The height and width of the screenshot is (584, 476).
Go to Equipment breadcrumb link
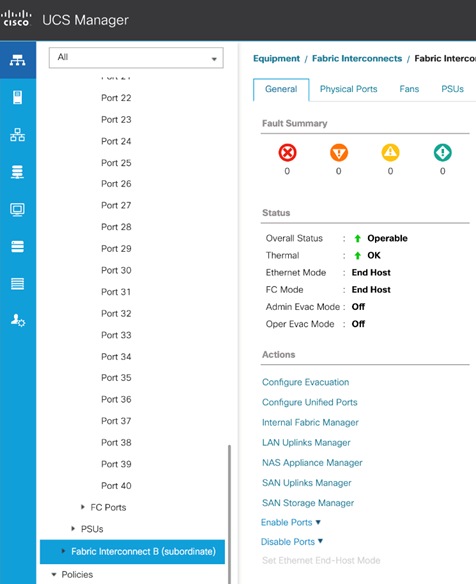click(x=276, y=59)
